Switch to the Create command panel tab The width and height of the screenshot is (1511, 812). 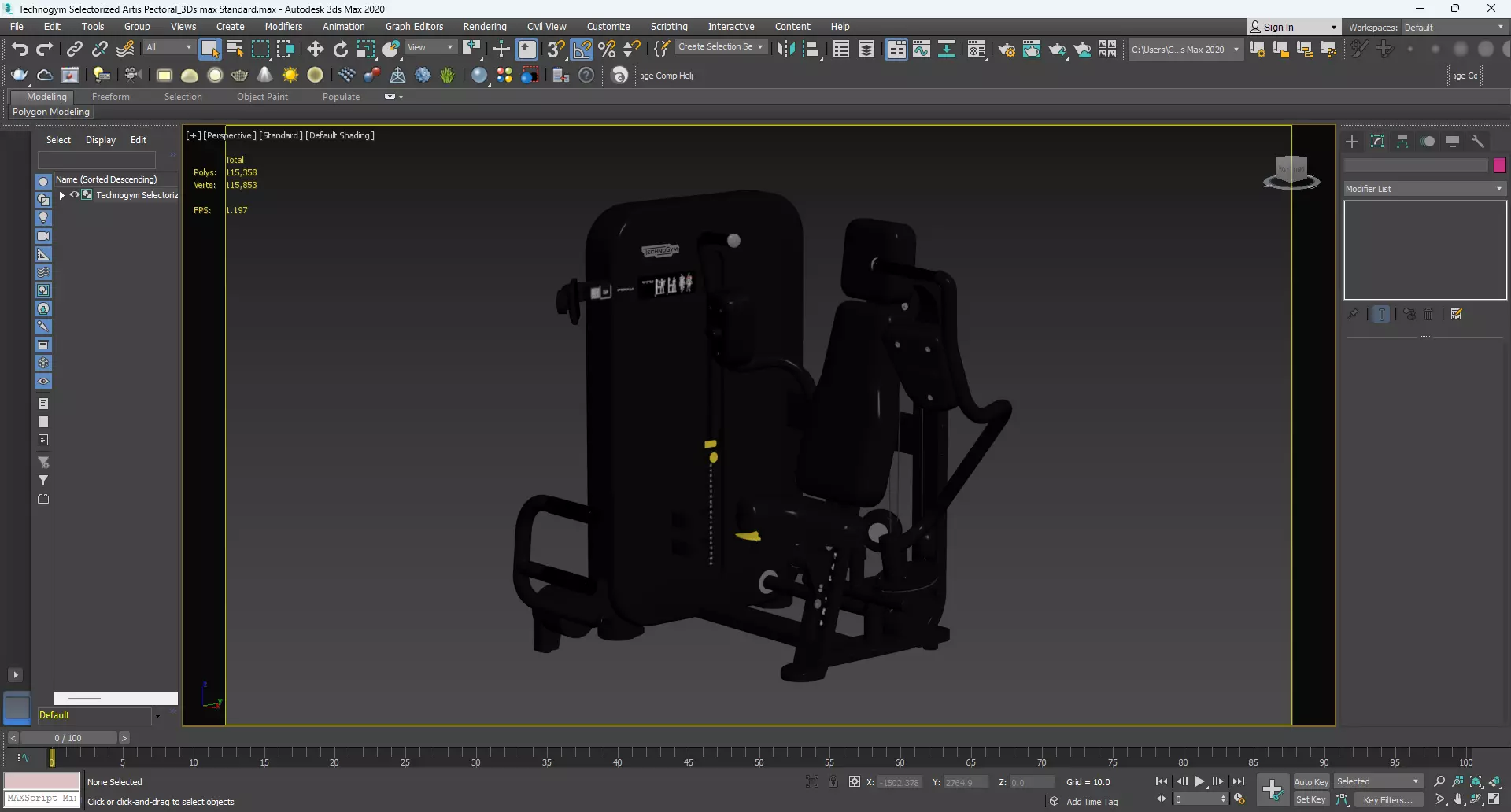tap(1352, 142)
